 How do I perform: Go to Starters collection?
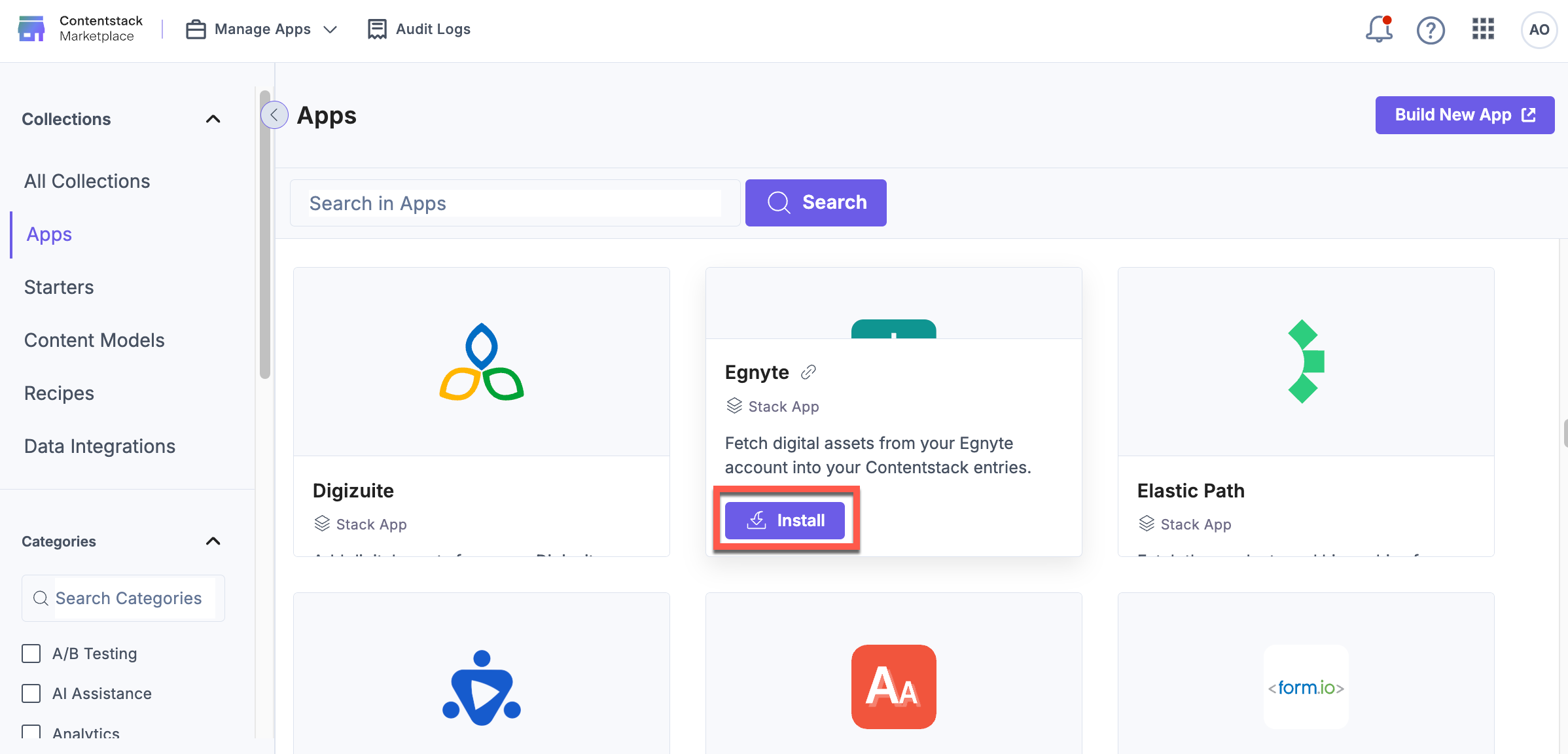coord(59,287)
